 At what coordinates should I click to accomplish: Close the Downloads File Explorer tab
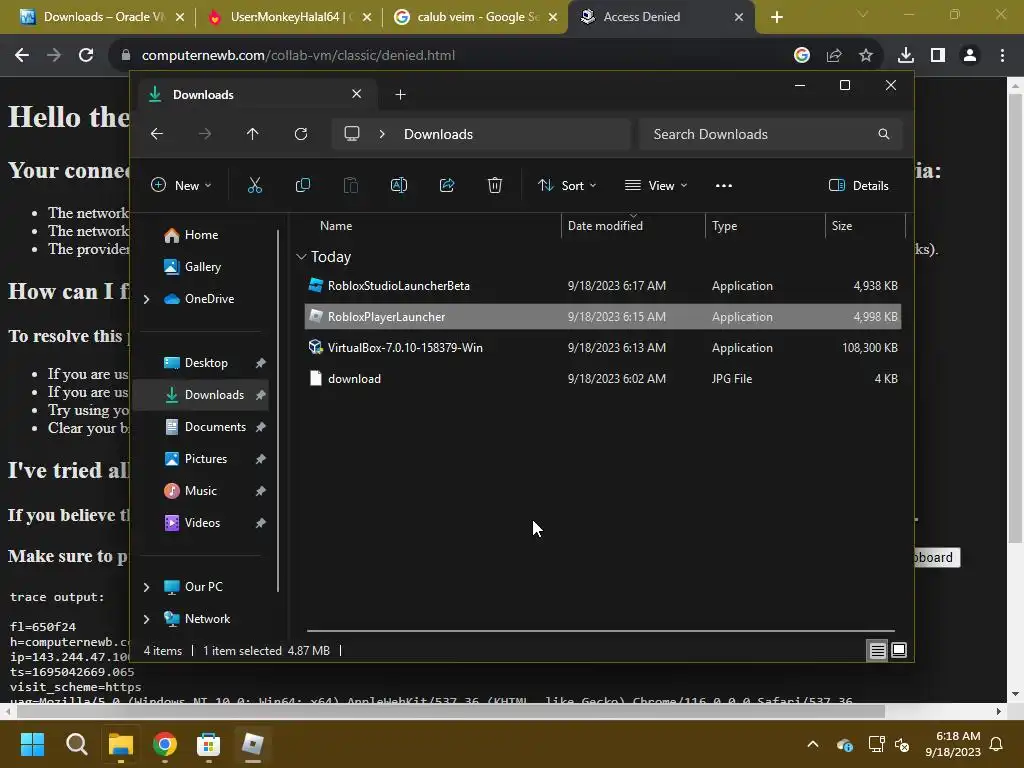pyautogui.click(x=357, y=94)
